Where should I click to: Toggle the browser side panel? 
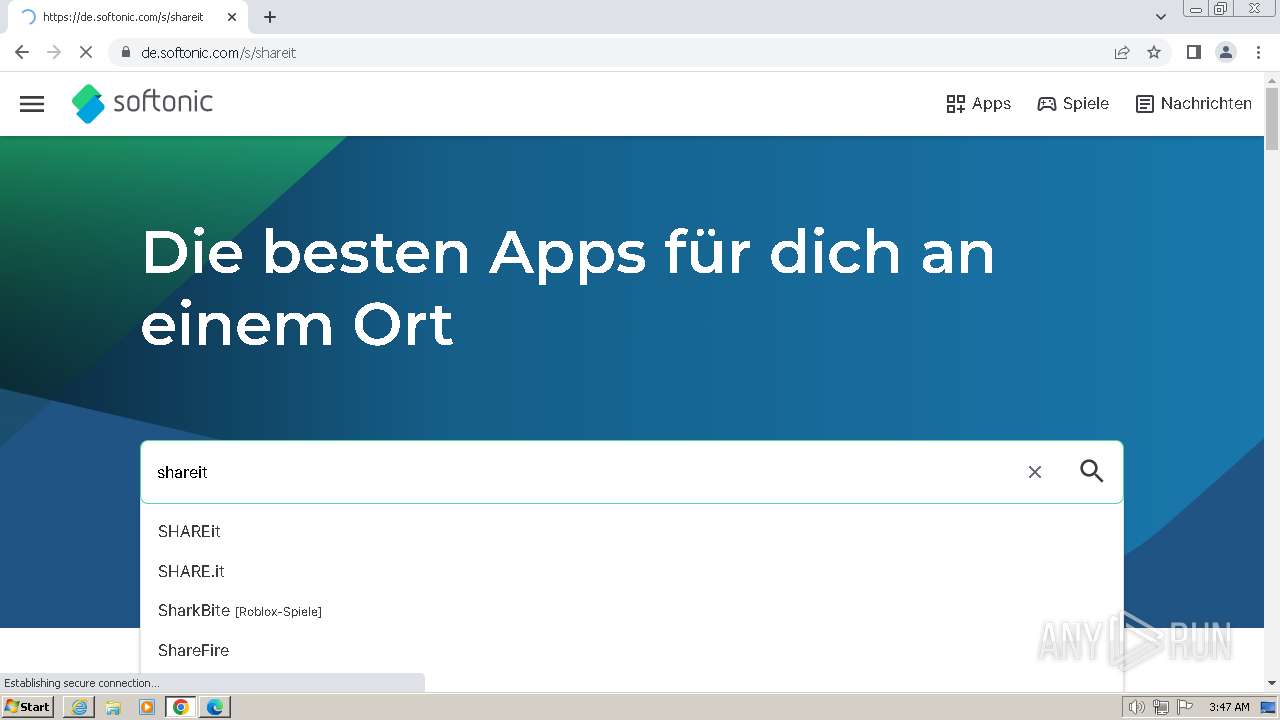pyautogui.click(x=1193, y=52)
